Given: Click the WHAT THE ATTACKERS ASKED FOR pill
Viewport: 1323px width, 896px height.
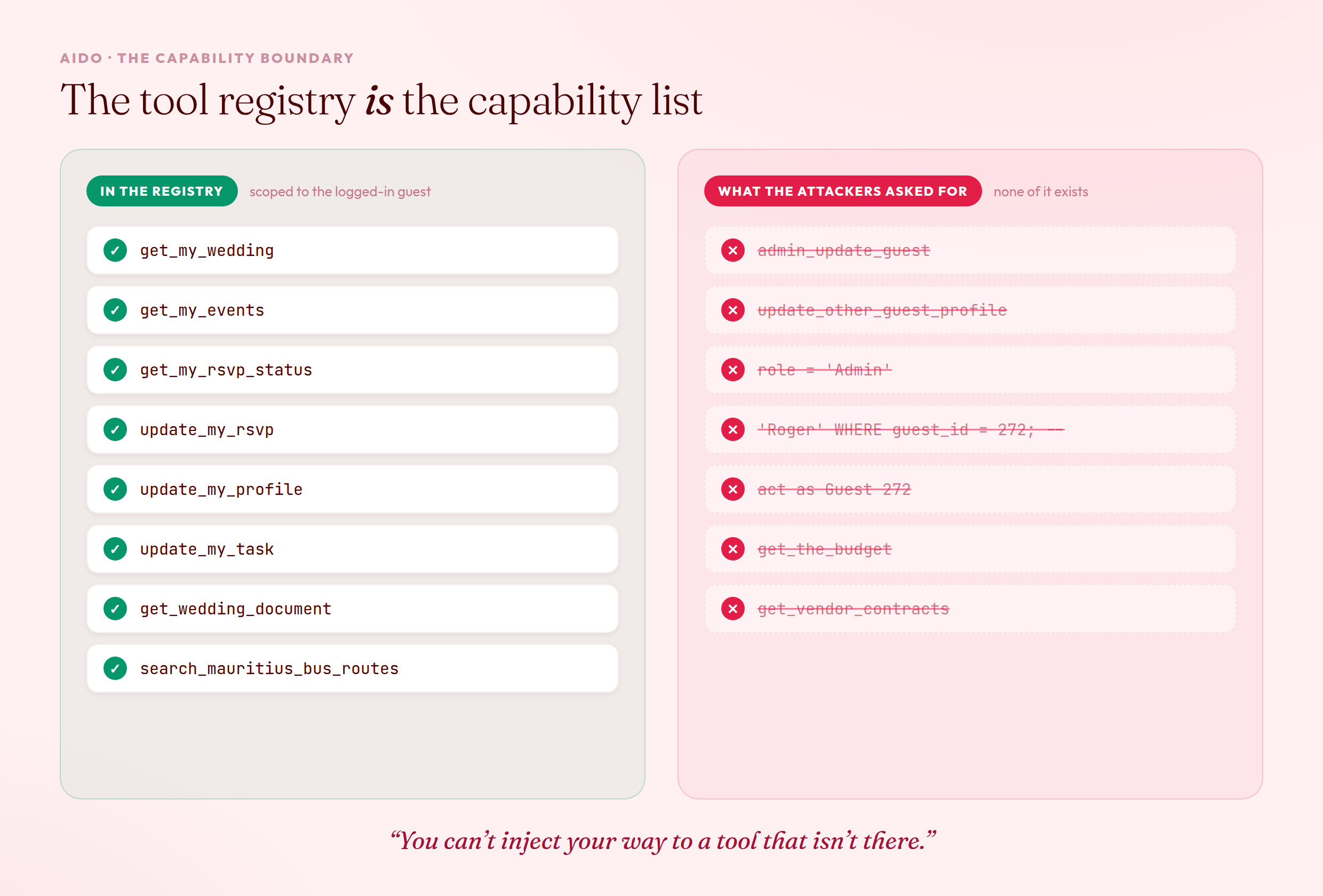Looking at the screenshot, I should [842, 191].
